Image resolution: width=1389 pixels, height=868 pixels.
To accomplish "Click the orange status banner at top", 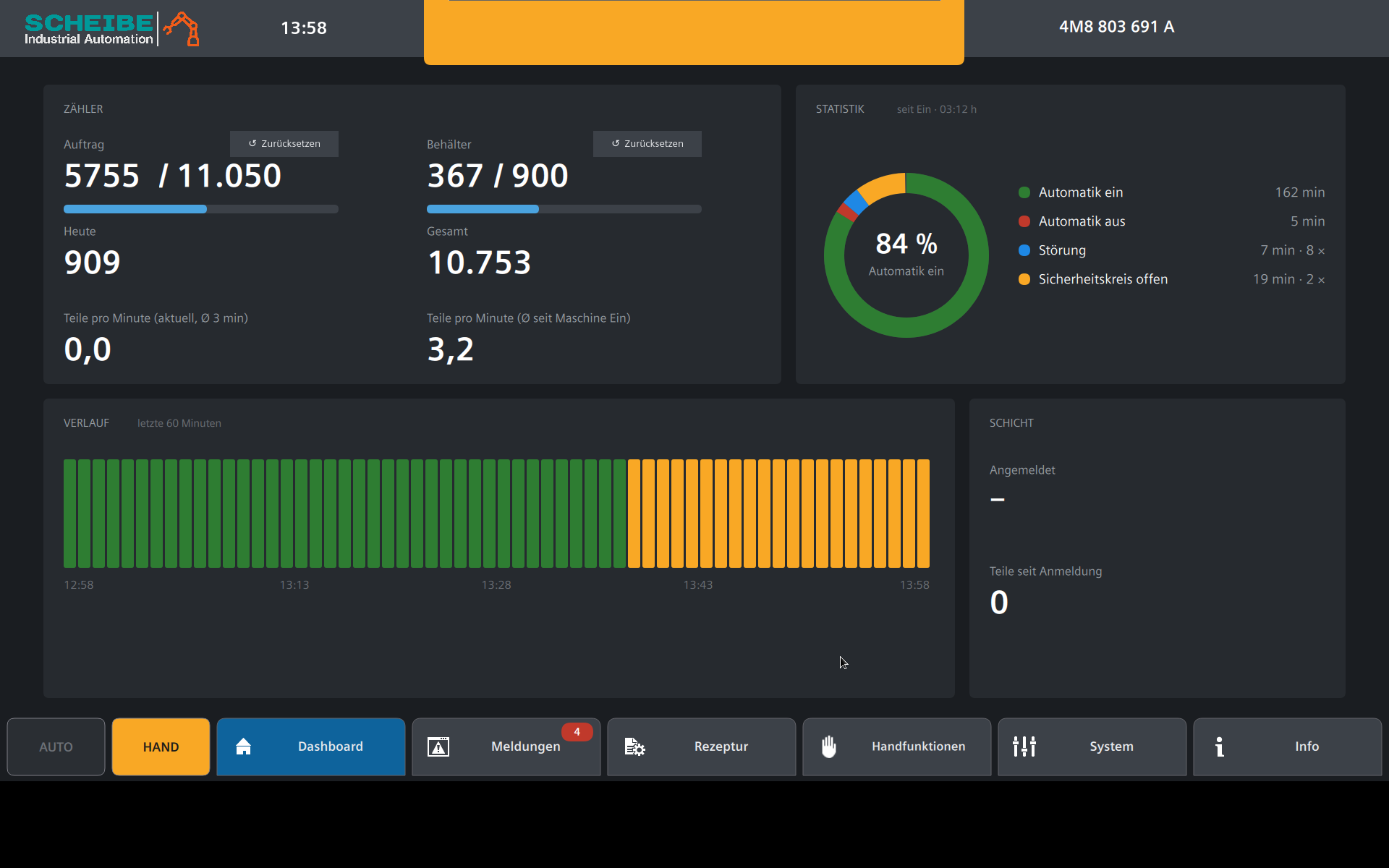I will pos(694,32).
